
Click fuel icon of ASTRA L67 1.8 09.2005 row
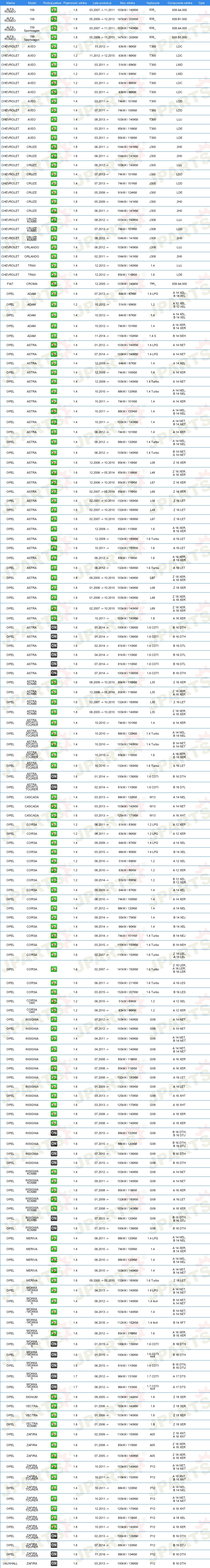pyautogui.click(x=53, y=578)
